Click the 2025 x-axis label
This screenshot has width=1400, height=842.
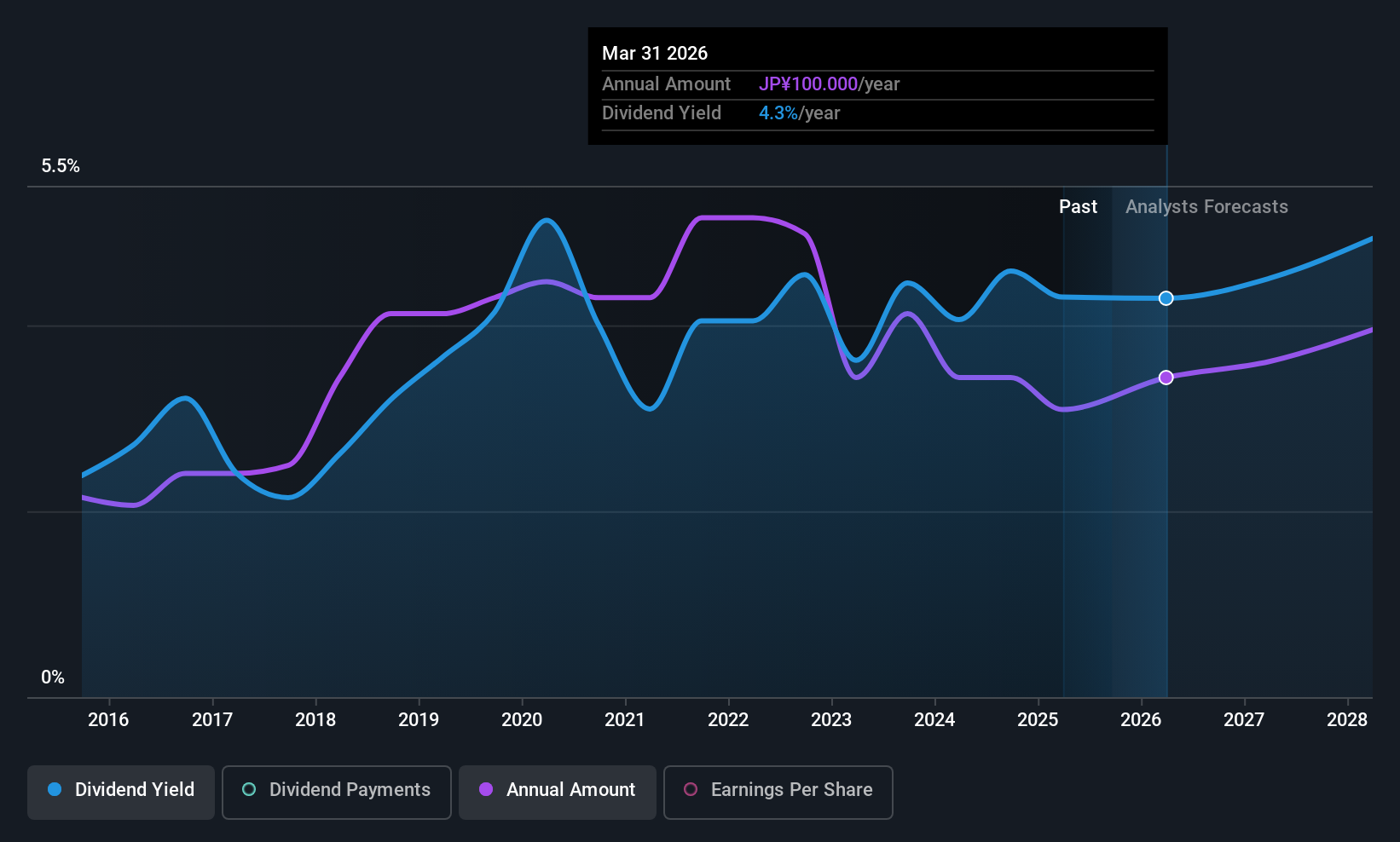click(x=1038, y=720)
